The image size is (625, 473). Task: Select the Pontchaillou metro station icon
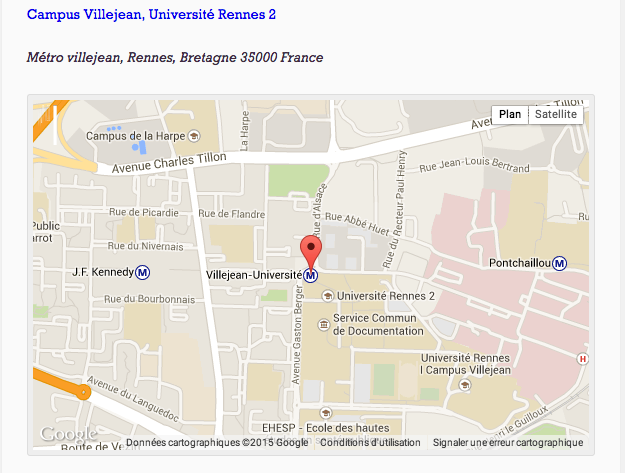(560, 263)
